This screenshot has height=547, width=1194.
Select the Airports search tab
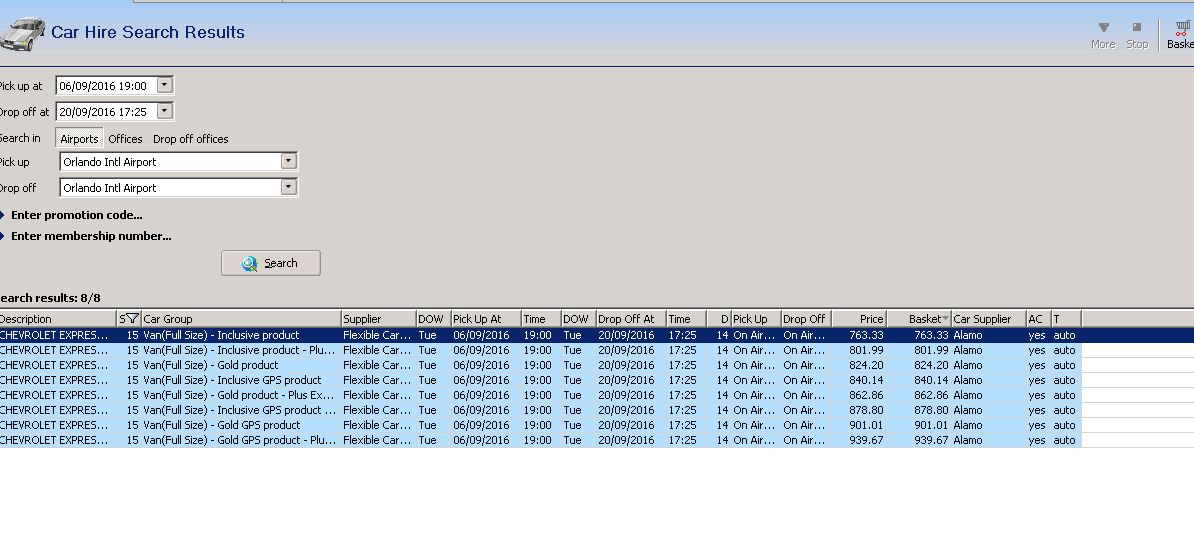pos(79,139)
